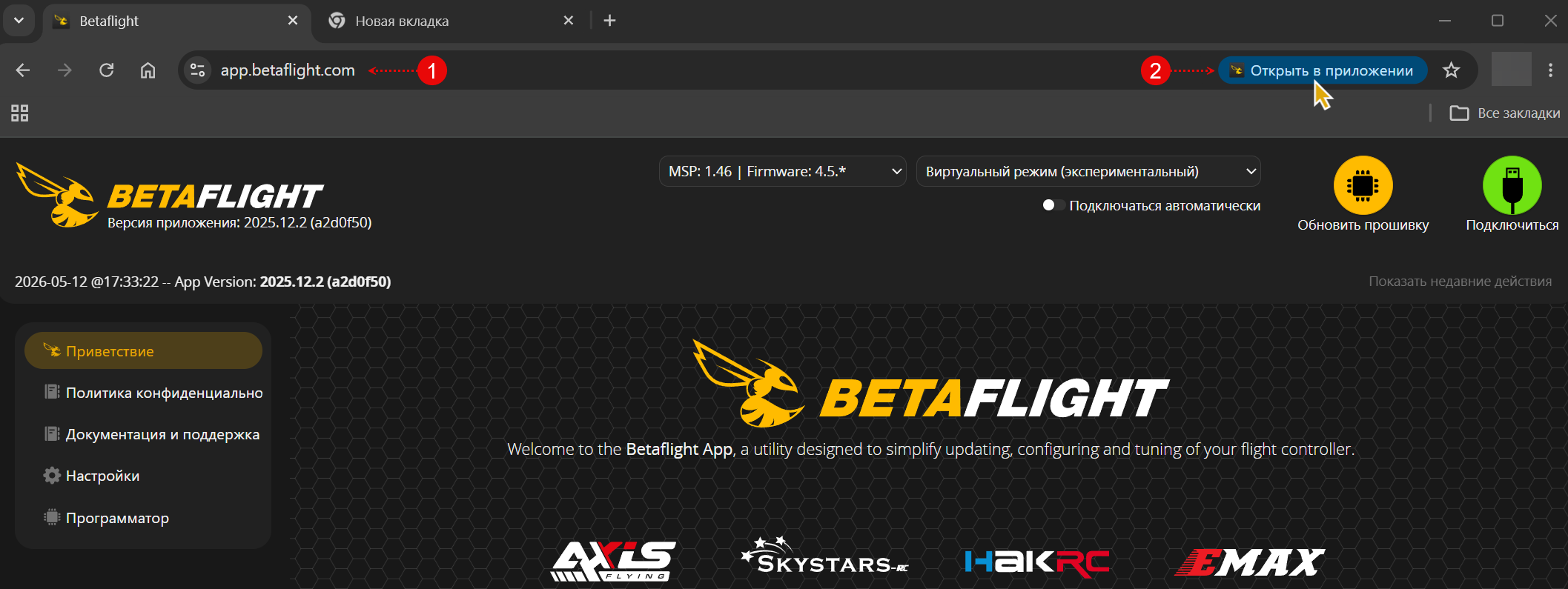Click the large Betaflight welcome logo

[930, 384]
